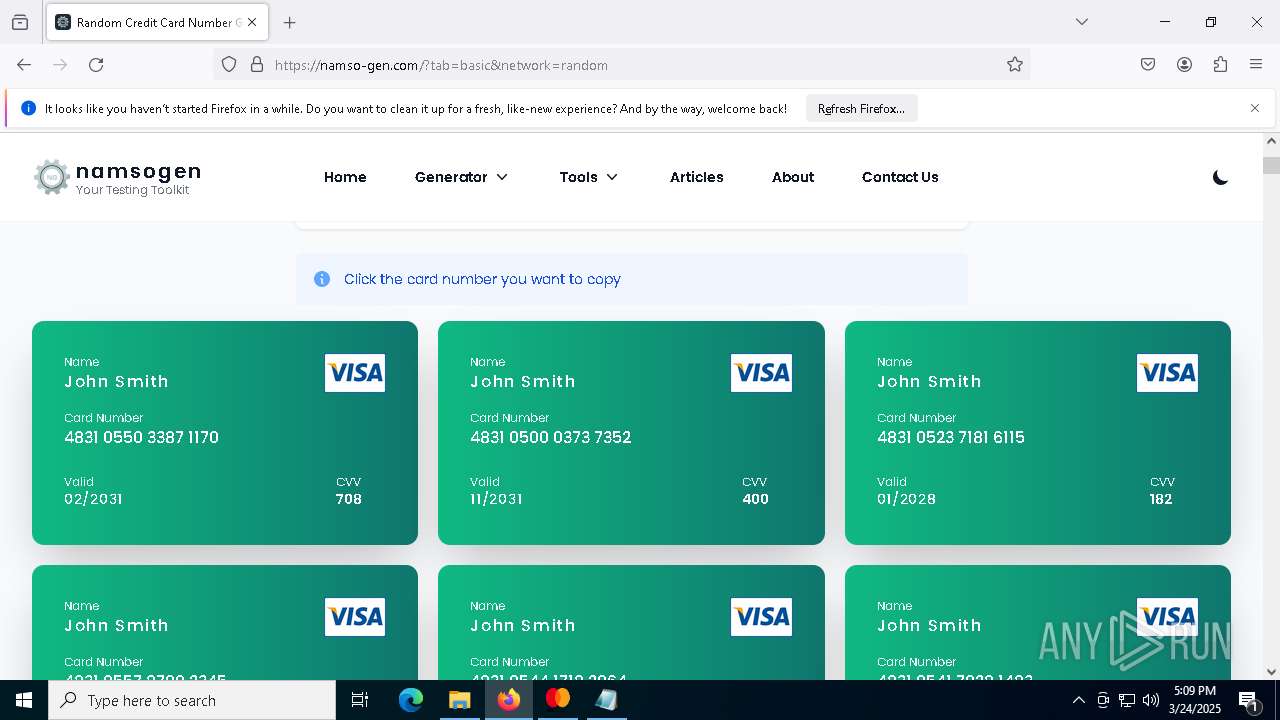Image resolution: width=1280 pixels, height=720 pixels.
Task: Open the notepad-like app on taskbar
Action: point(606,700)
